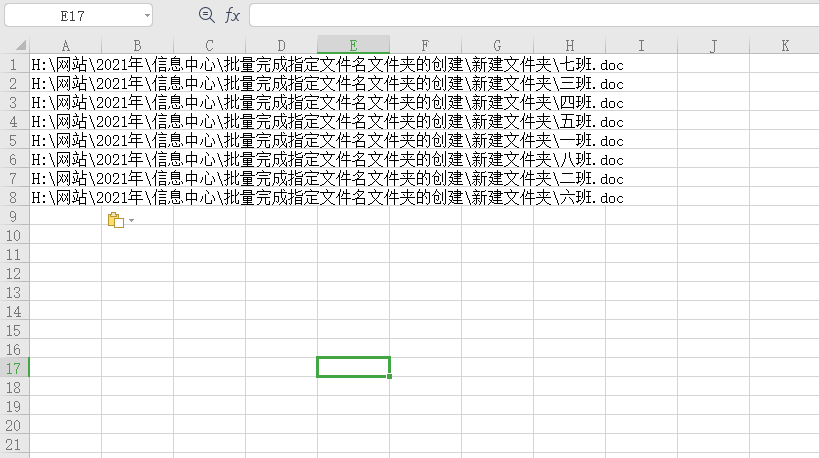Open the fx insert function dialog
The width and height of the screenshot is (819, 458).
[232, 15]
